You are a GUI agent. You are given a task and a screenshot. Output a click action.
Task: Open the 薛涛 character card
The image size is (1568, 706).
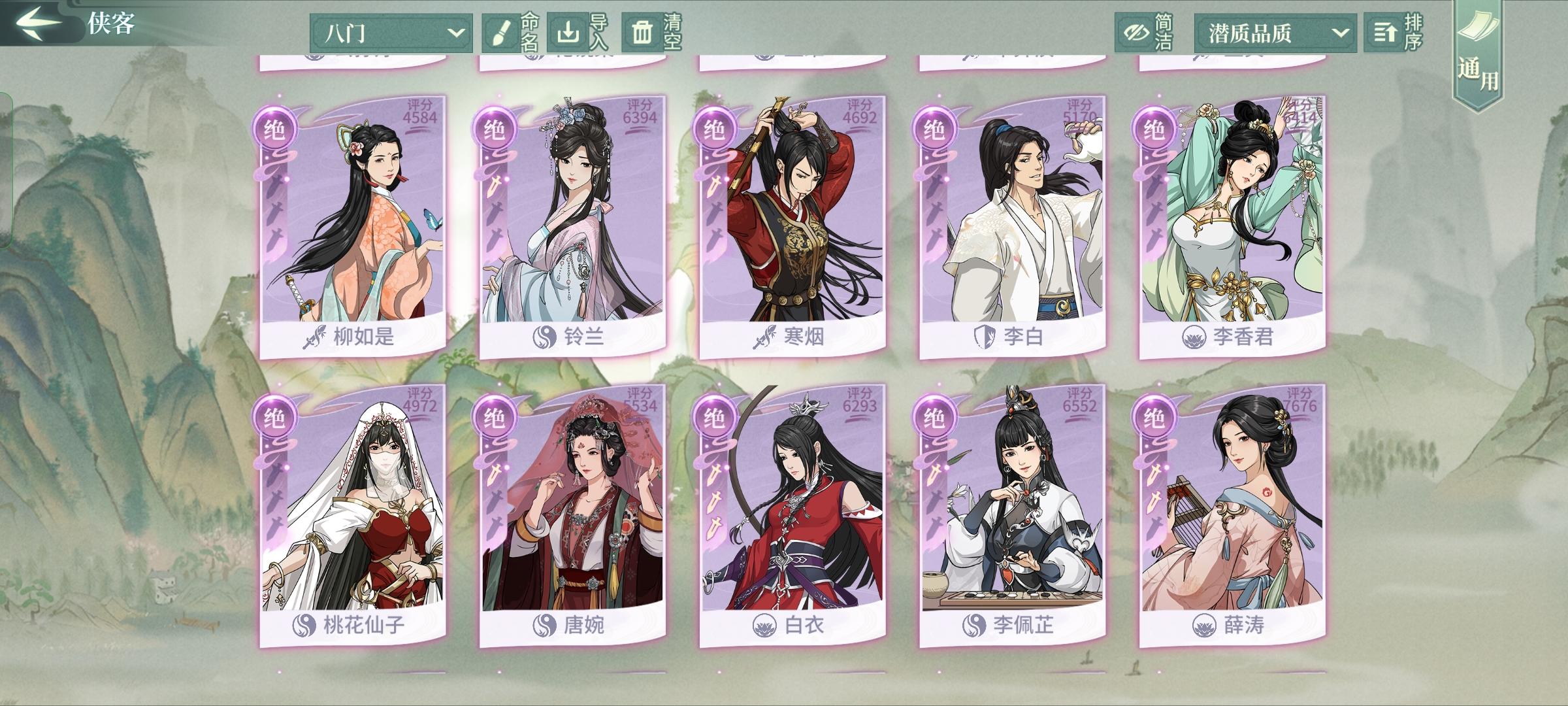coord(1233,515)
